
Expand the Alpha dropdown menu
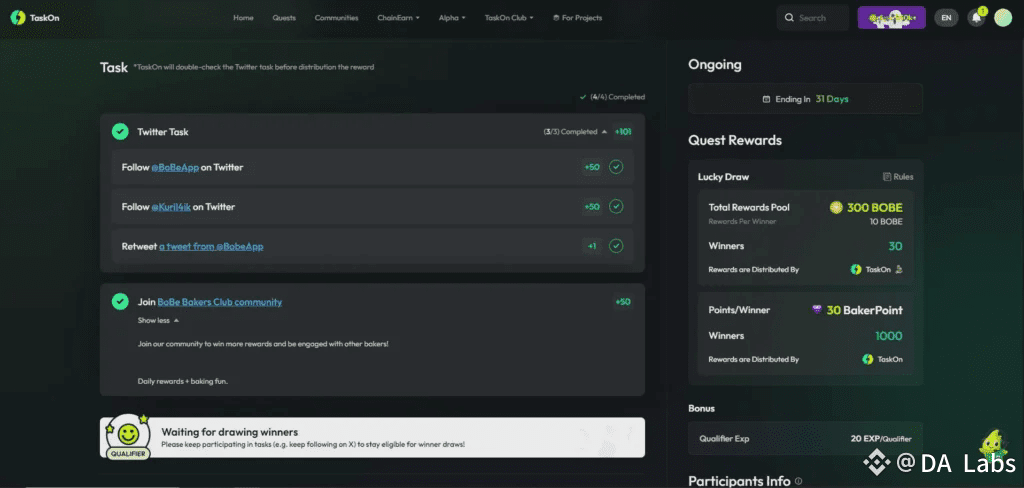[452, 18]
